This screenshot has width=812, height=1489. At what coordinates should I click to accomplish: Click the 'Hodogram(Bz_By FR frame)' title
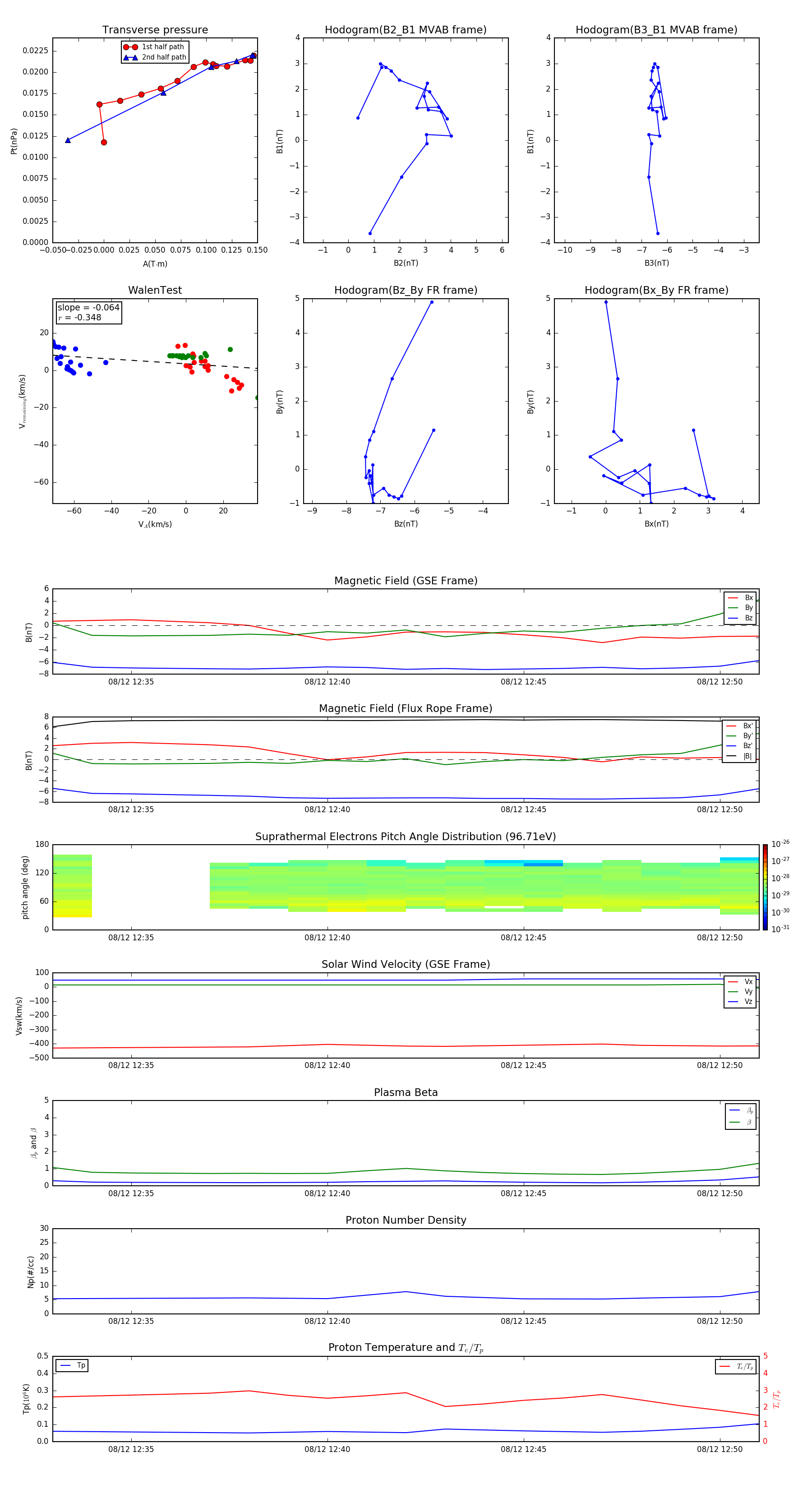(406, 290)
